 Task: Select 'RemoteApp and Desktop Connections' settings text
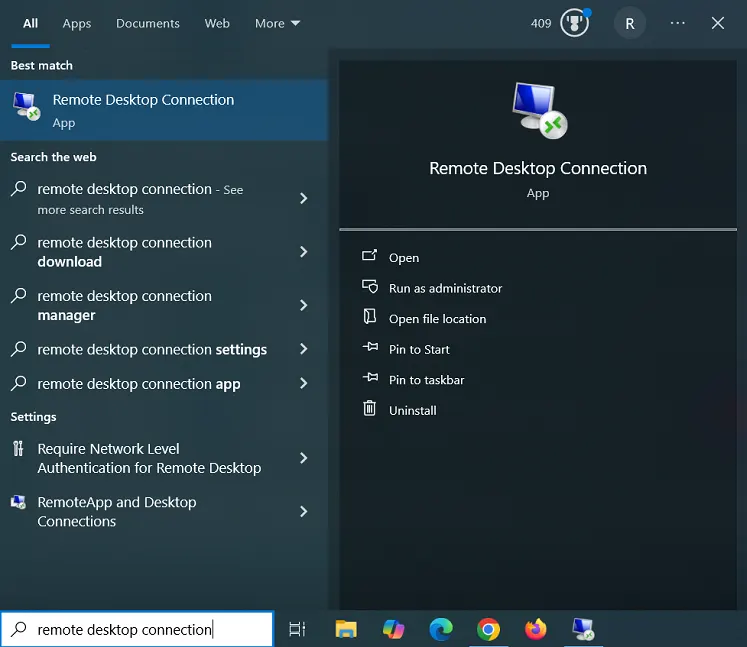[x=117, y=512]
